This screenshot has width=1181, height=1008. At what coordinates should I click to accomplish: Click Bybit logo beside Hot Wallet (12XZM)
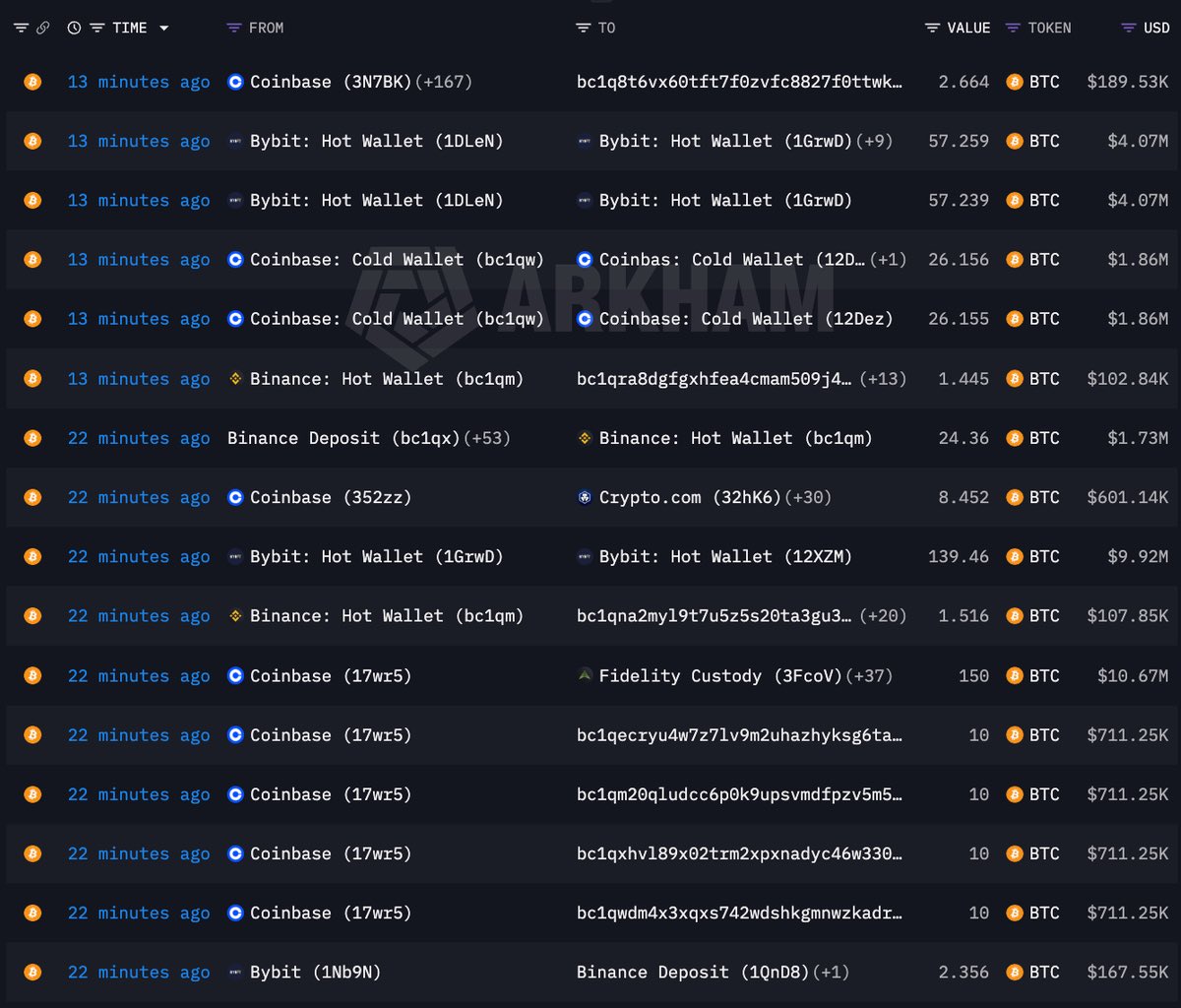tap(585, 556)
